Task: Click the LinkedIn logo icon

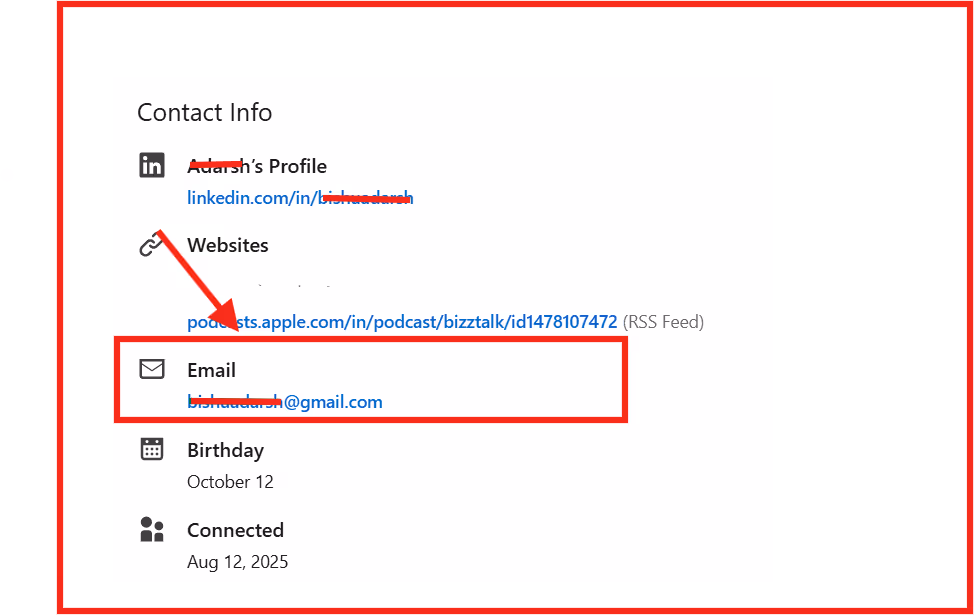Action: 152,165
